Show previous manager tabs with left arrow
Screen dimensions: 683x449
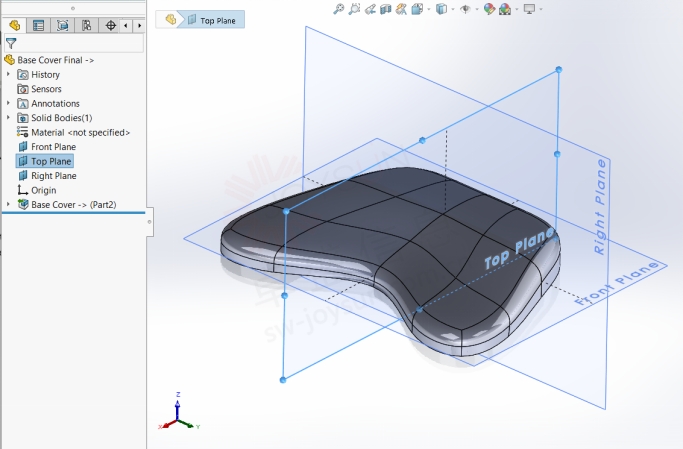[126, 26]
